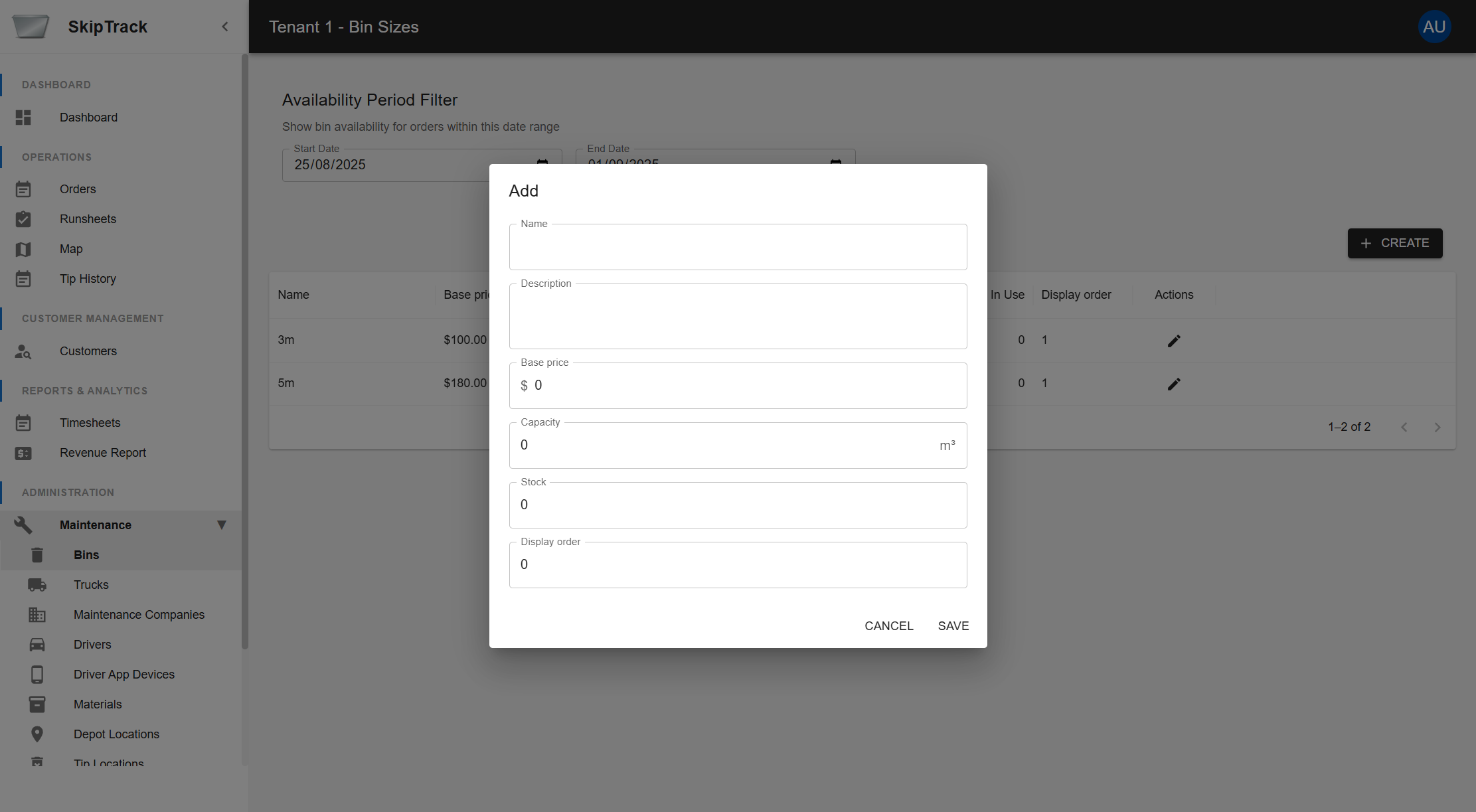The height and width of the screenshot is (812, 1476).
Task: Click the SkipTrack bin logo icon
Action: 31,27
